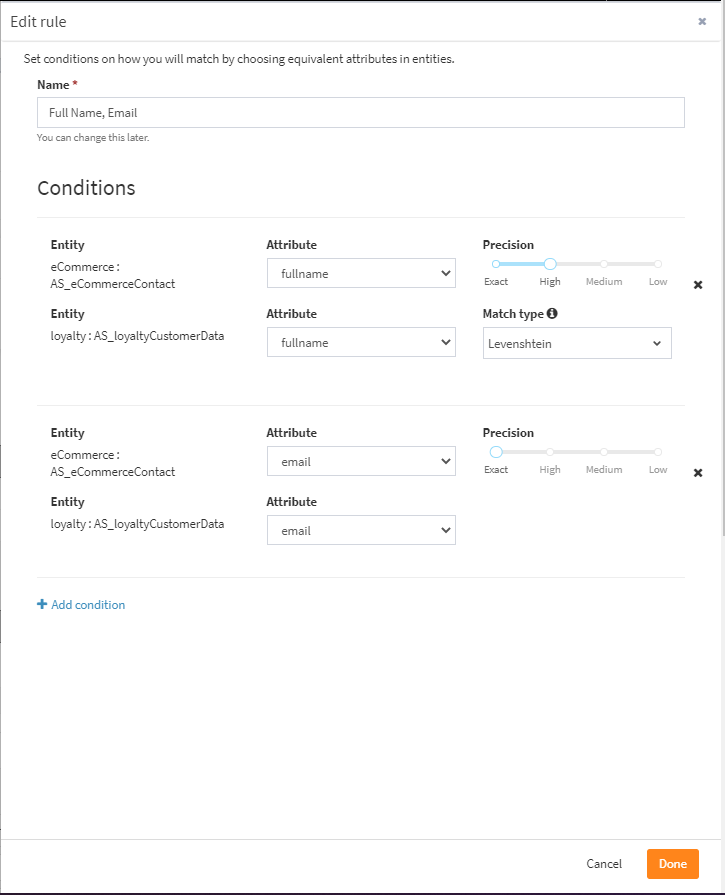The width and height of the screenshot is (725, 895).
Task: Click the rule Name input field
Action: (360, 113)
